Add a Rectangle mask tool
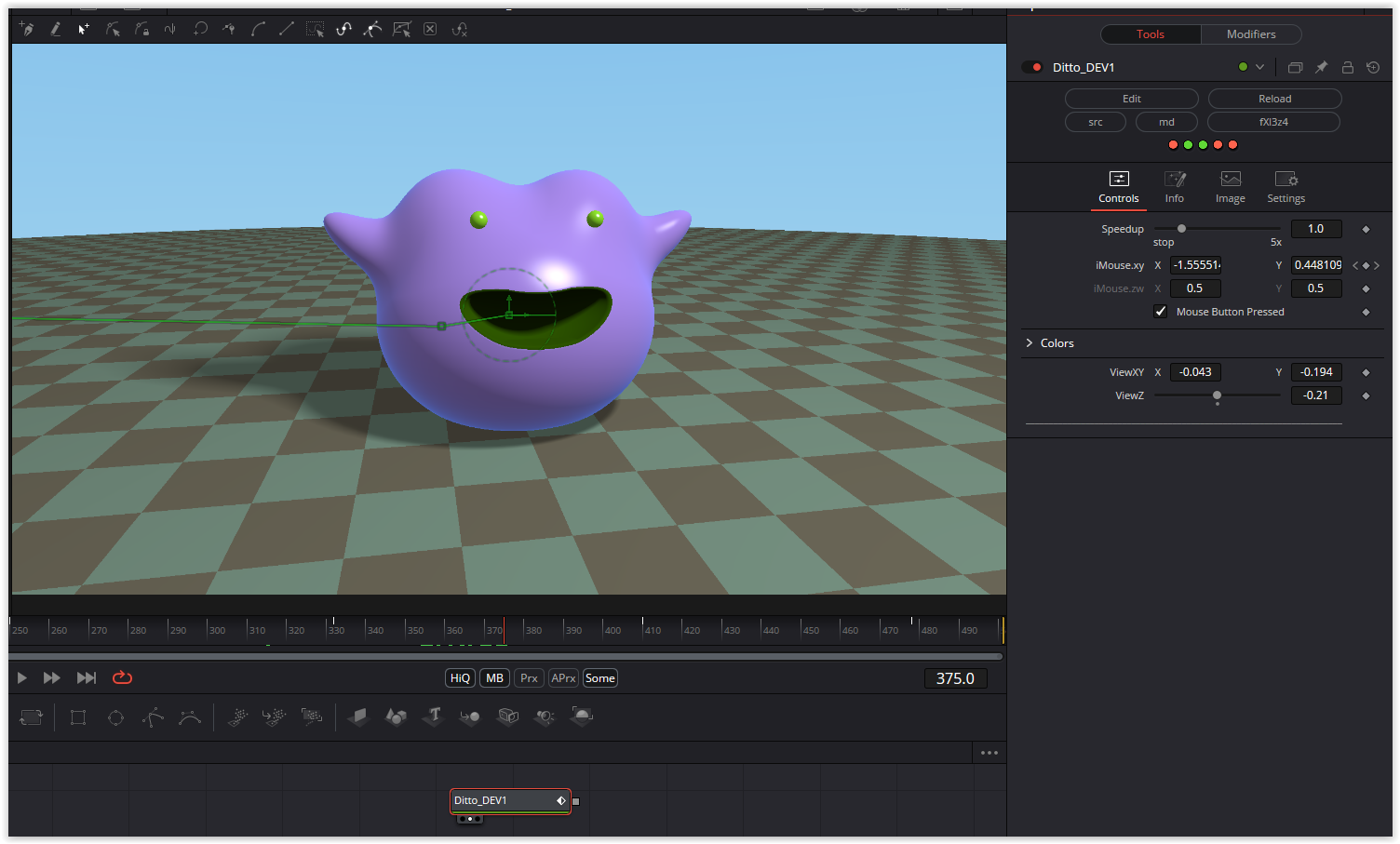This screenshot has height=844, width=1400. point(78,717)
